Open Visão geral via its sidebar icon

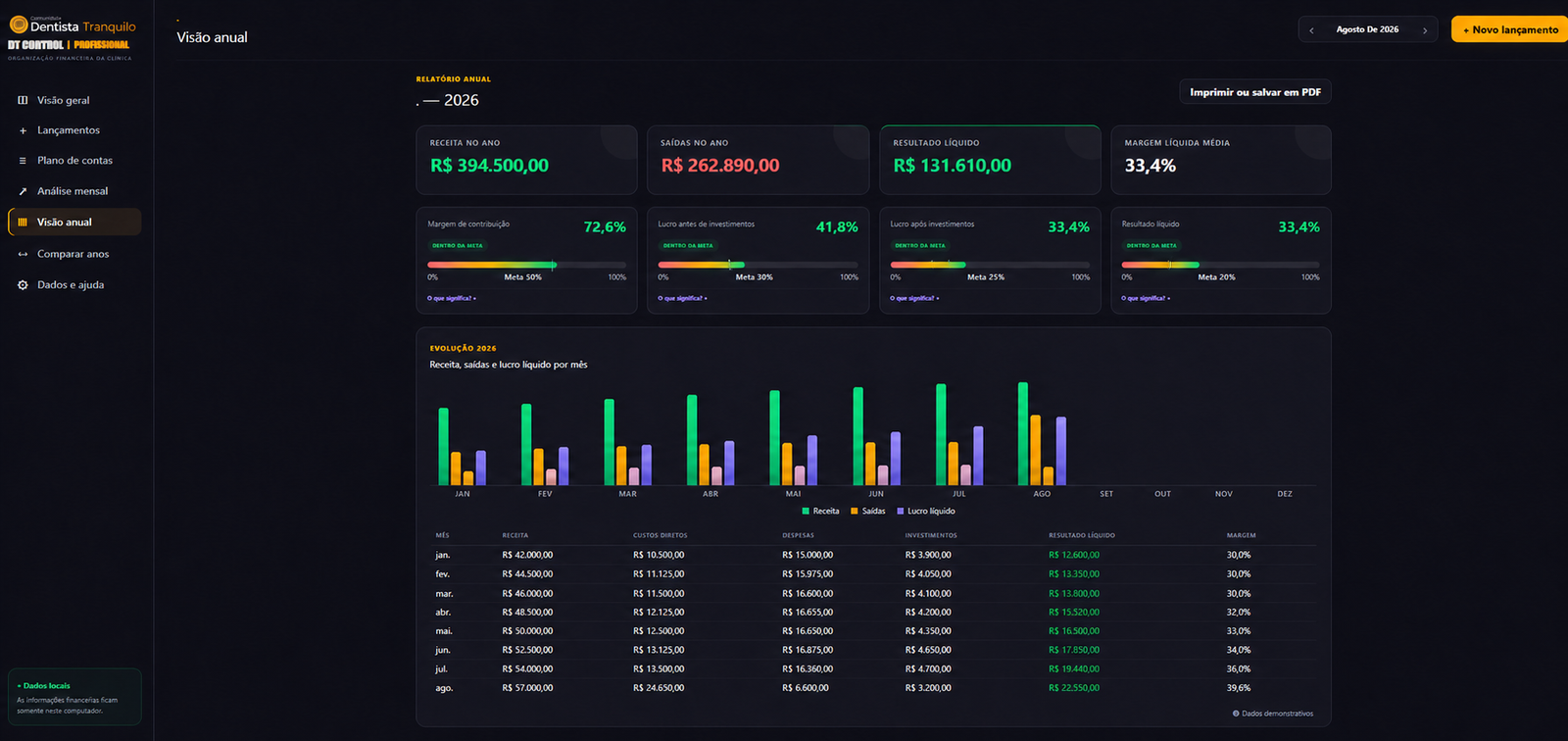pyautogui.click(x=23, y=100)
